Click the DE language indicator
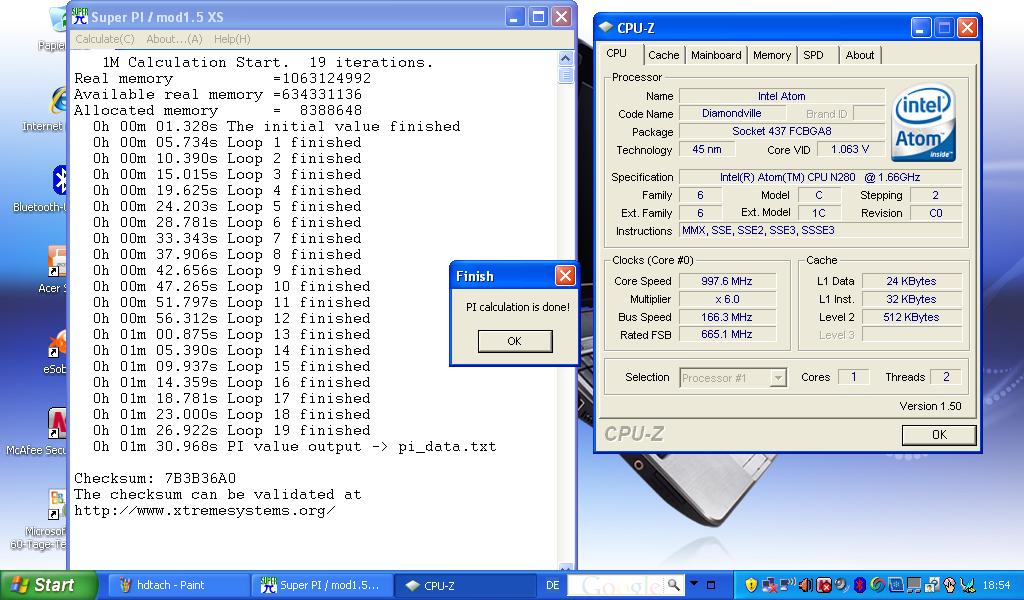This screenshot has height=600, width=1024. (x=552, y=585)
